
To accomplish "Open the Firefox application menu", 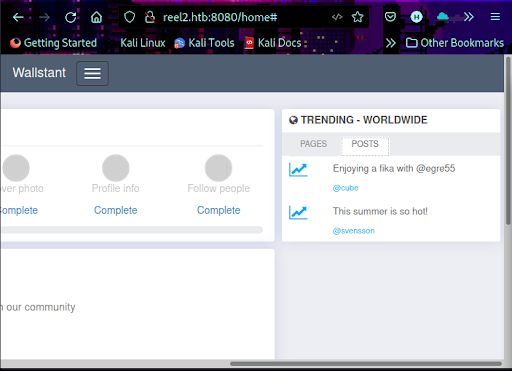I will [x=495, y=17].
